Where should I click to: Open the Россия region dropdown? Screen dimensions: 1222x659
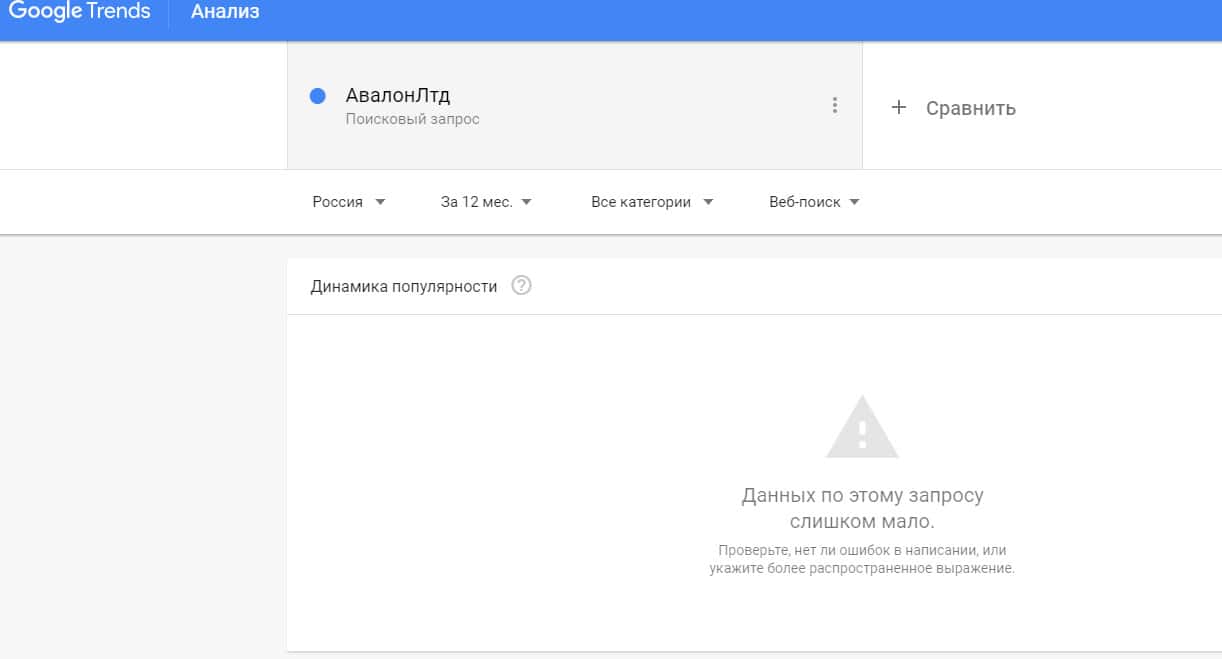pyautogui.click(x=338, y=202)
